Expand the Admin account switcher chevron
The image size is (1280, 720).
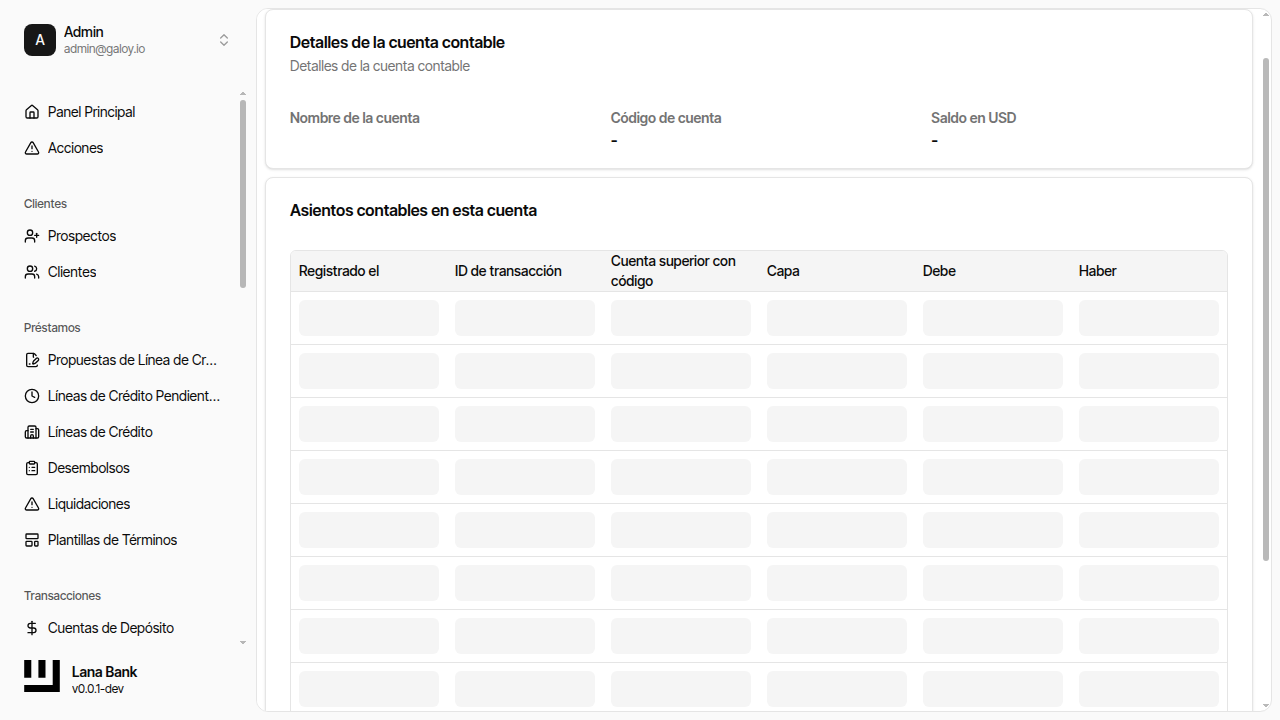tap(224, 40)
